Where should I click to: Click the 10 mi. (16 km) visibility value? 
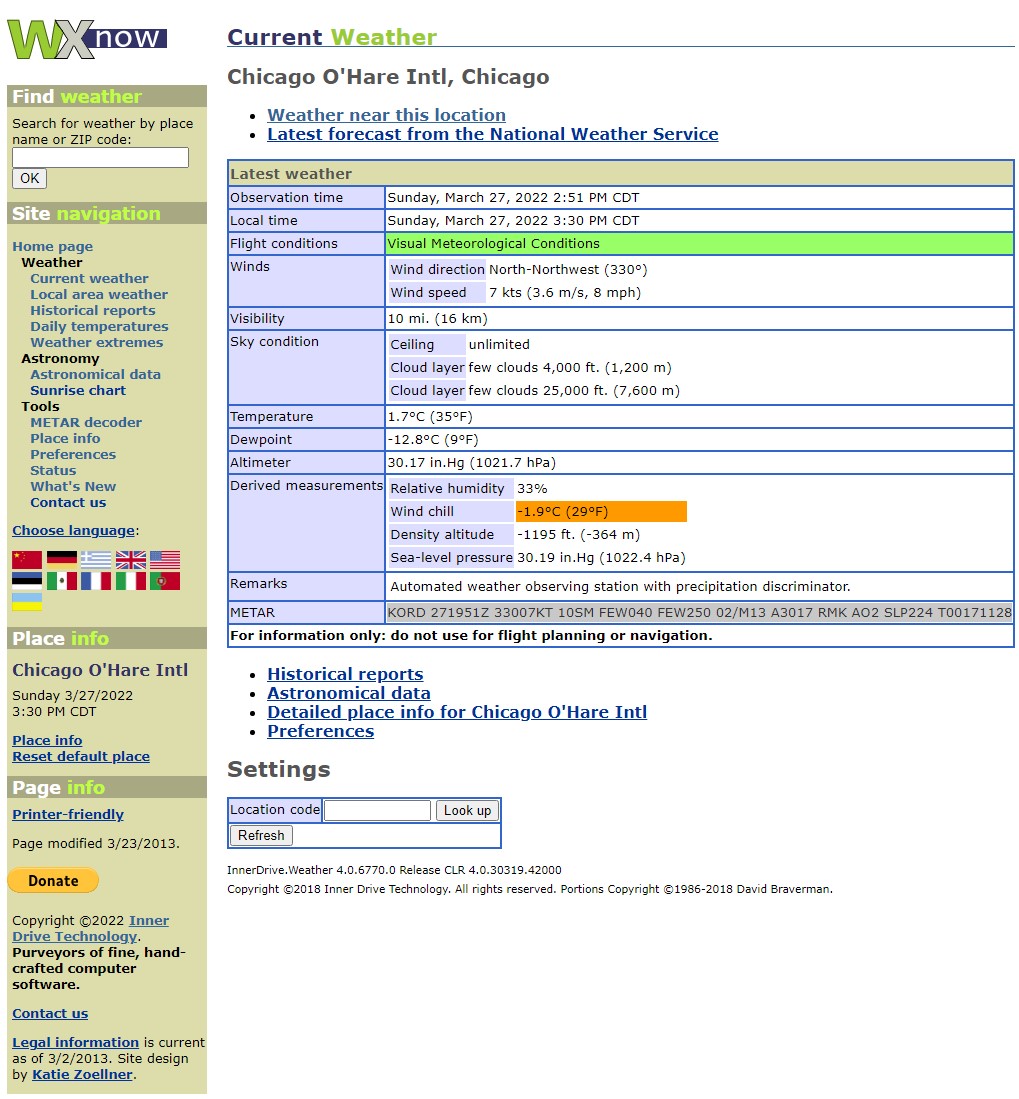point(437,319)
